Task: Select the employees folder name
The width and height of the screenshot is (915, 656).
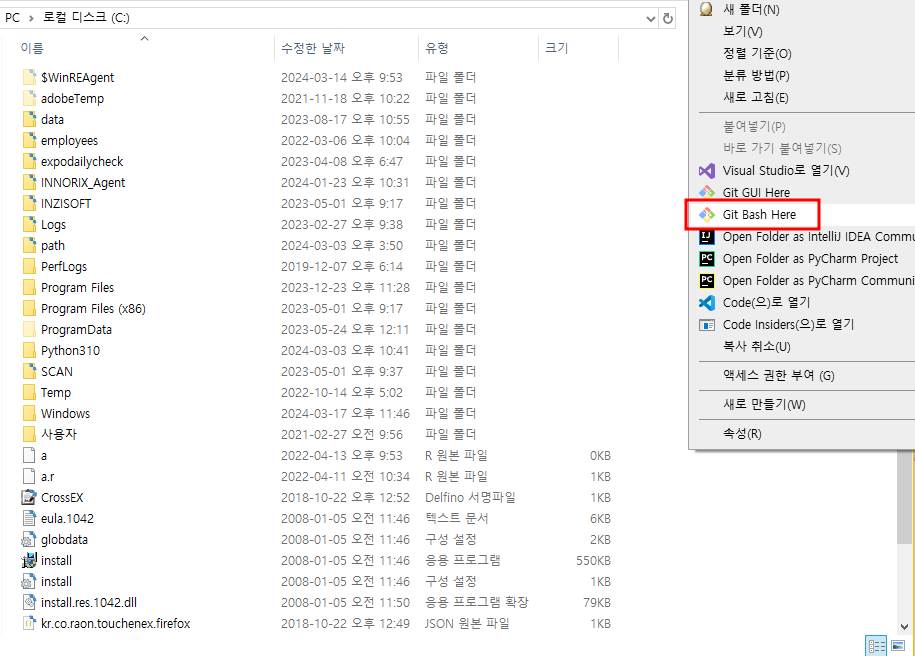Action: [x=69, y=141]
